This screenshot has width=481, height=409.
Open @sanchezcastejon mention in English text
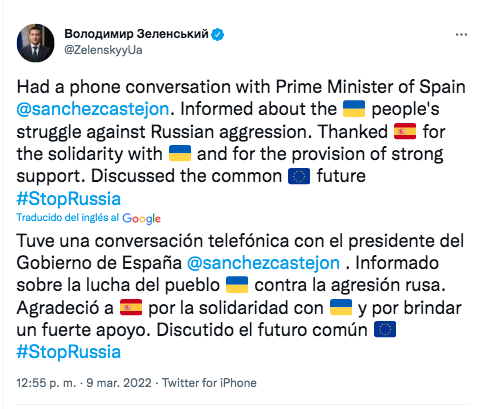[x=93, y=109]
